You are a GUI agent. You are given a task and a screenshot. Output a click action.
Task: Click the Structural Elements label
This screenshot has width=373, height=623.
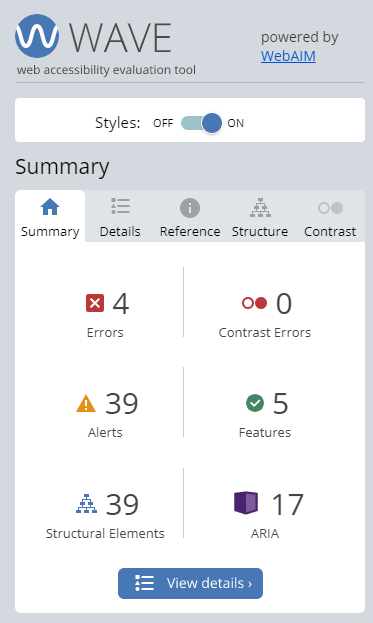(105, 533)
